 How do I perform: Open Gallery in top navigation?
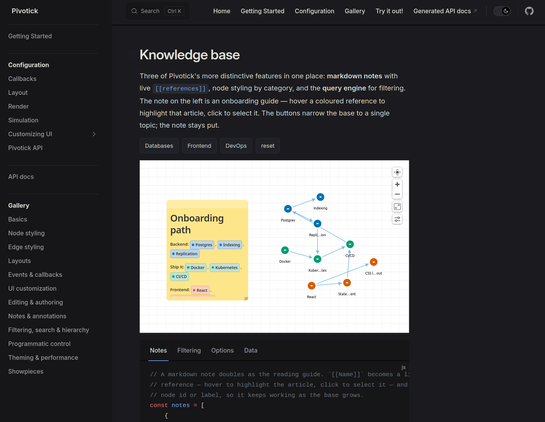point(355,11)
